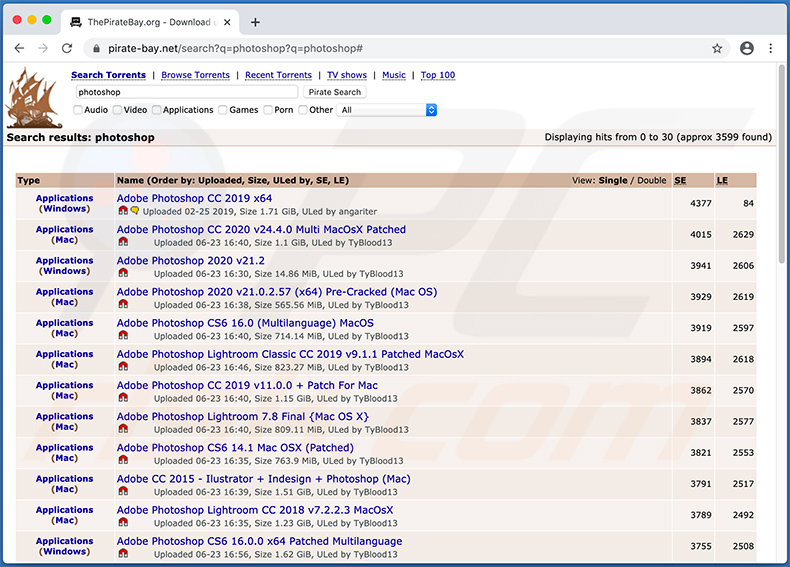Open the browser three-dot menu
Image resolution: width=790 pixels, height=567 pixels.
(770, 48)
